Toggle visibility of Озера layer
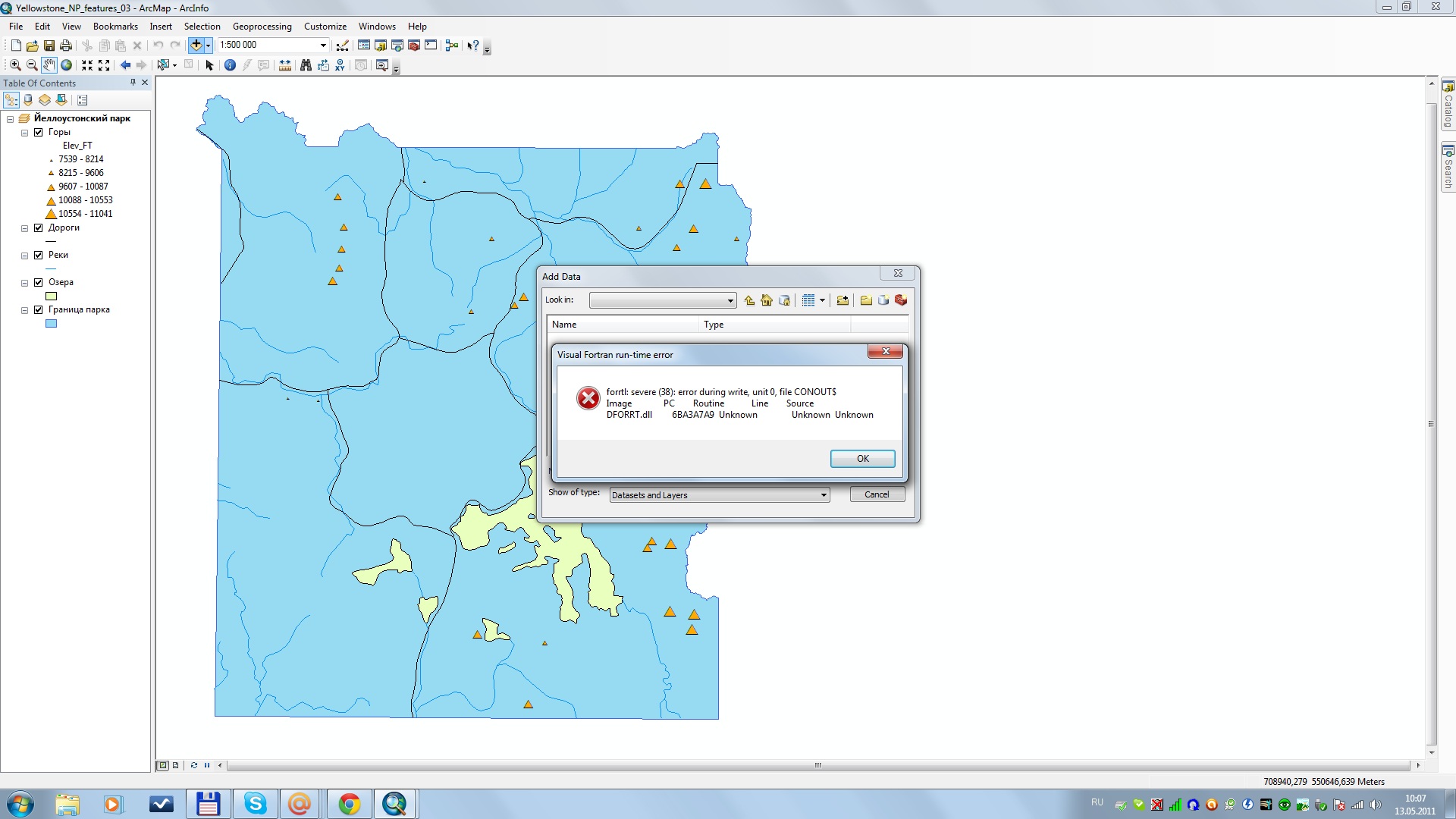 39,282
